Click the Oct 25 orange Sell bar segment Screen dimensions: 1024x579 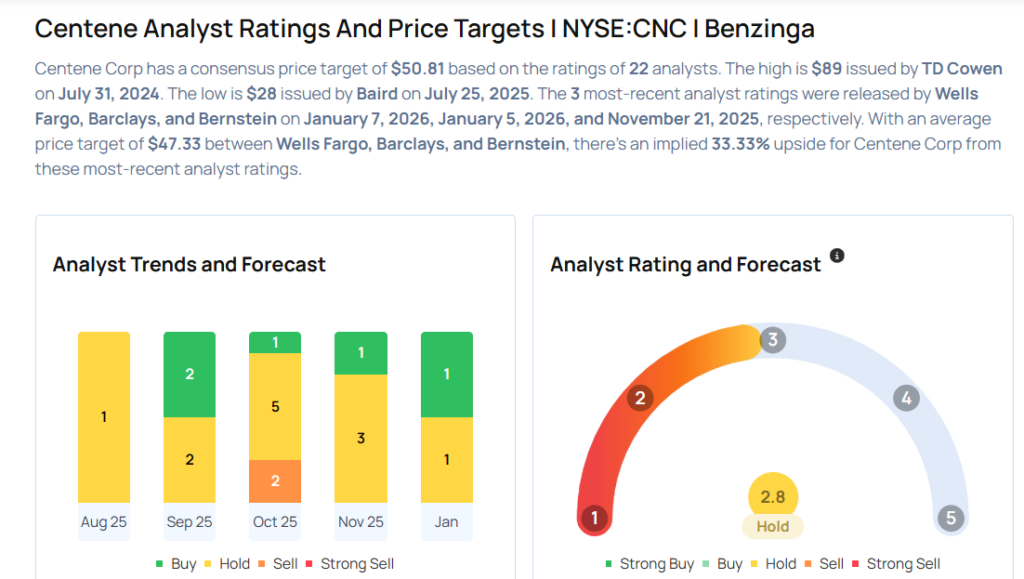pos(275,481)
